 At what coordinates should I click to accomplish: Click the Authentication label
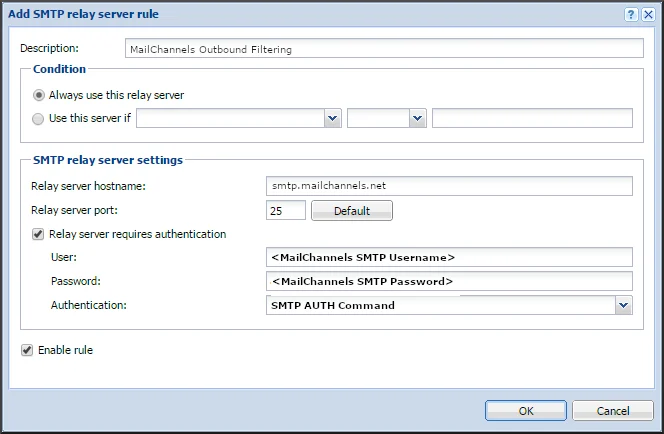[89, 305]
